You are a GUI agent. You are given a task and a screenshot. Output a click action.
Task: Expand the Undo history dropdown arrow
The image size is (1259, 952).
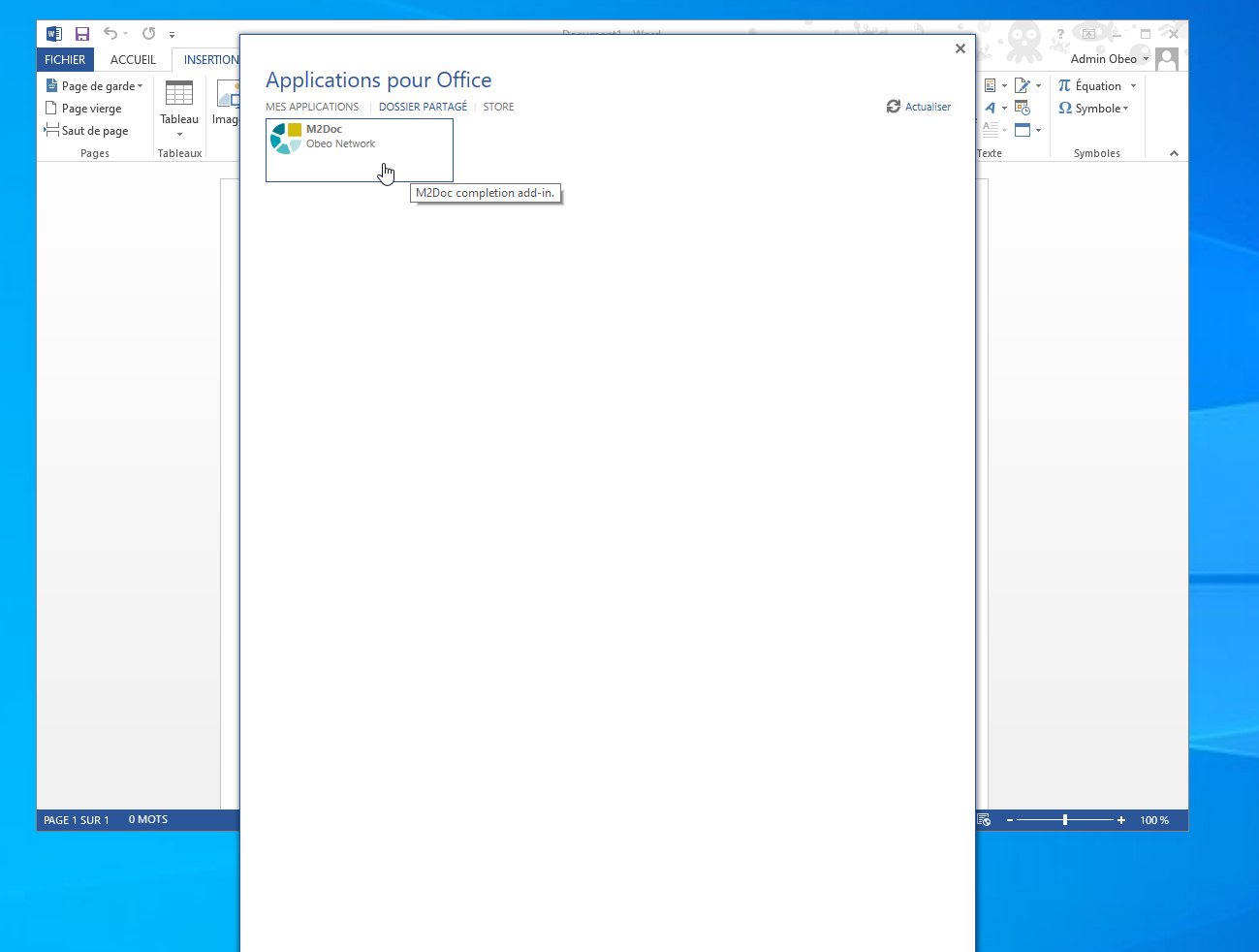(126, 34)
